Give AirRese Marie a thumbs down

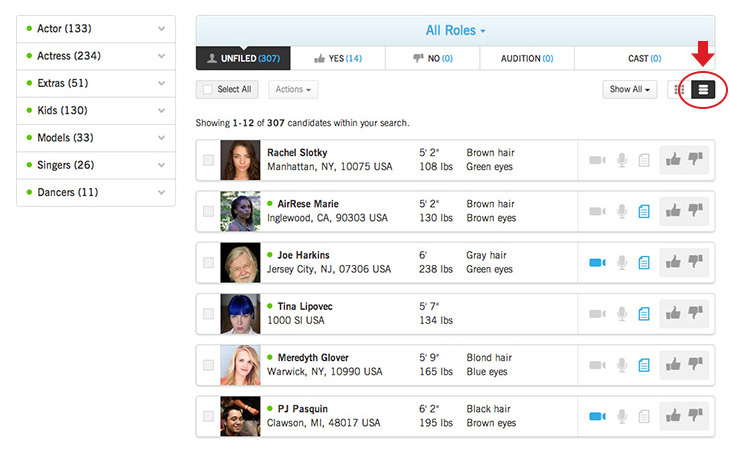click(x=696, y=211)
